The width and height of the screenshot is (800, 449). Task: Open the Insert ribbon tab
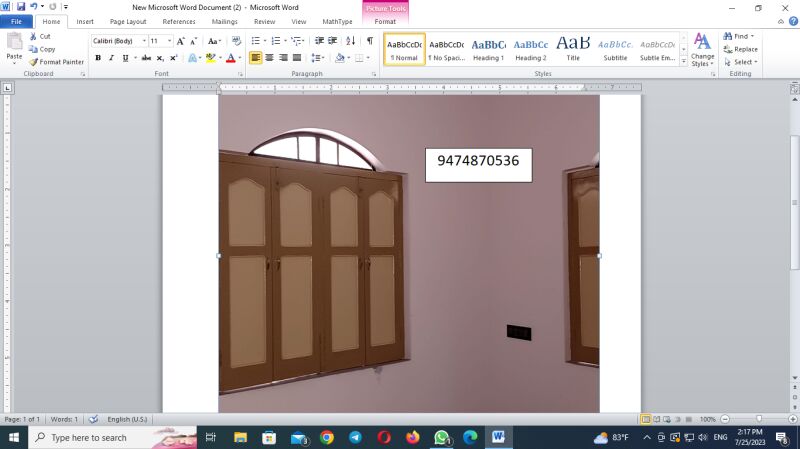click(x=85, y=21)
